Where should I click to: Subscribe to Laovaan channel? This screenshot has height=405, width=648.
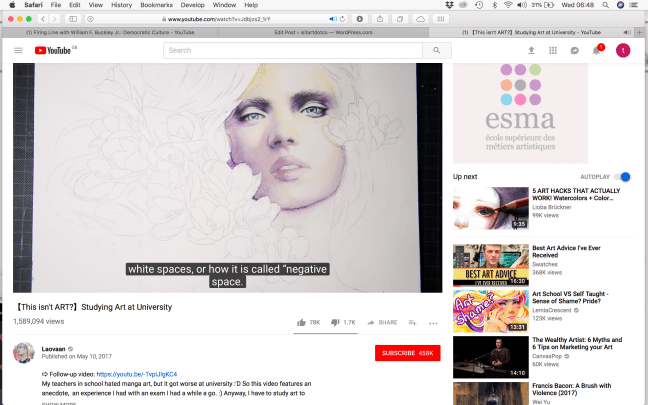click(407, 353)
